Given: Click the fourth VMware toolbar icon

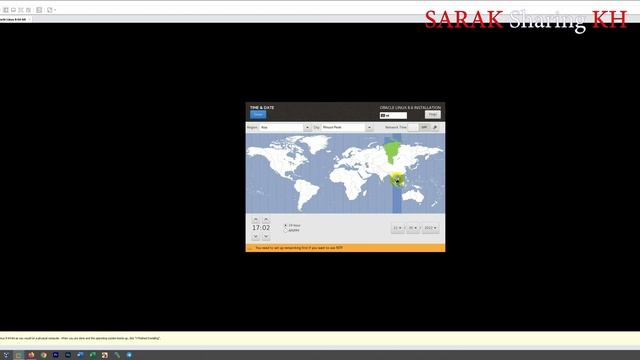Looking at the screenshot, I should pos(28,10).
